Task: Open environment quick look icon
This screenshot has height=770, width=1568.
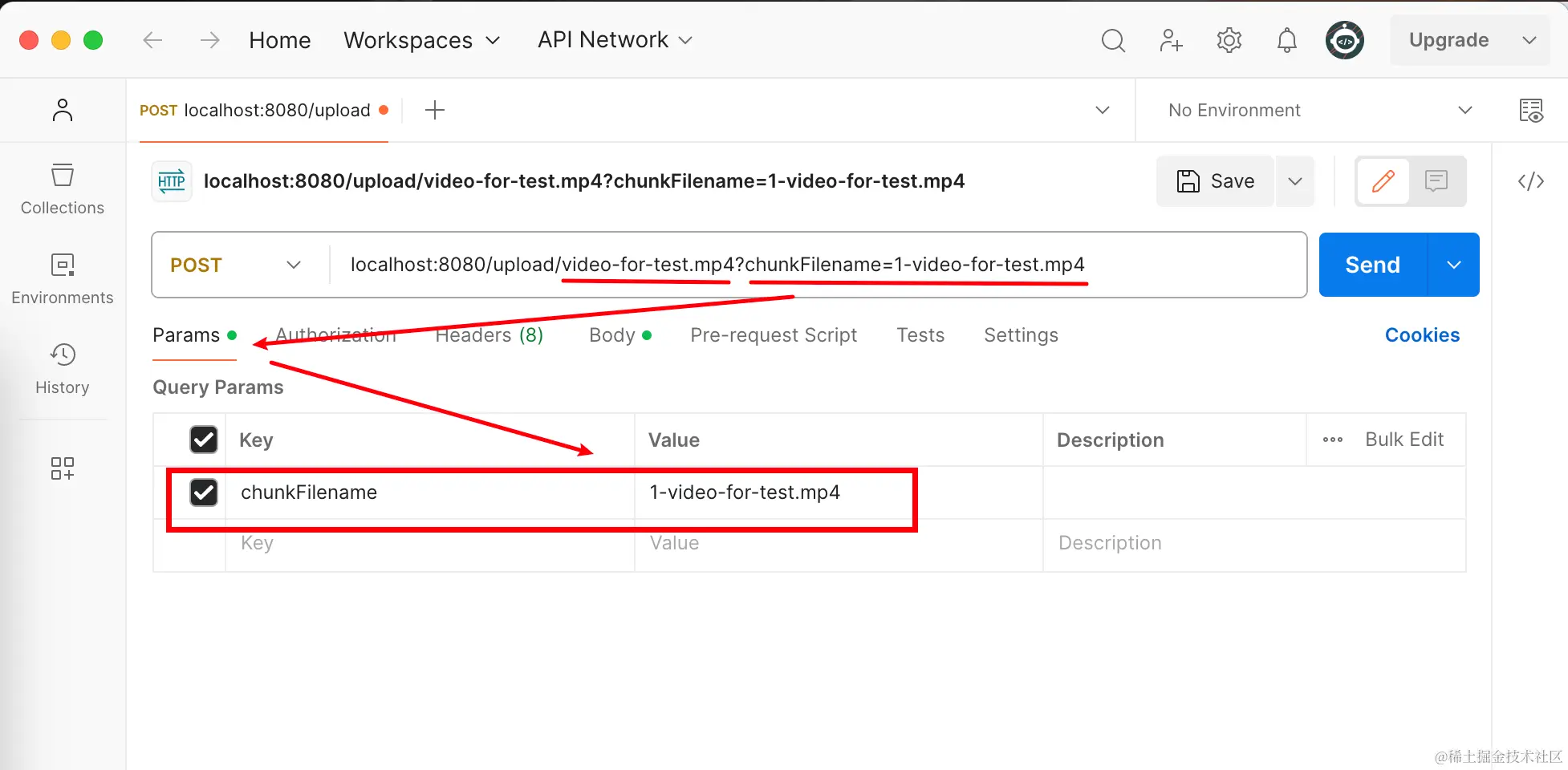Action: coord(1531,110)
